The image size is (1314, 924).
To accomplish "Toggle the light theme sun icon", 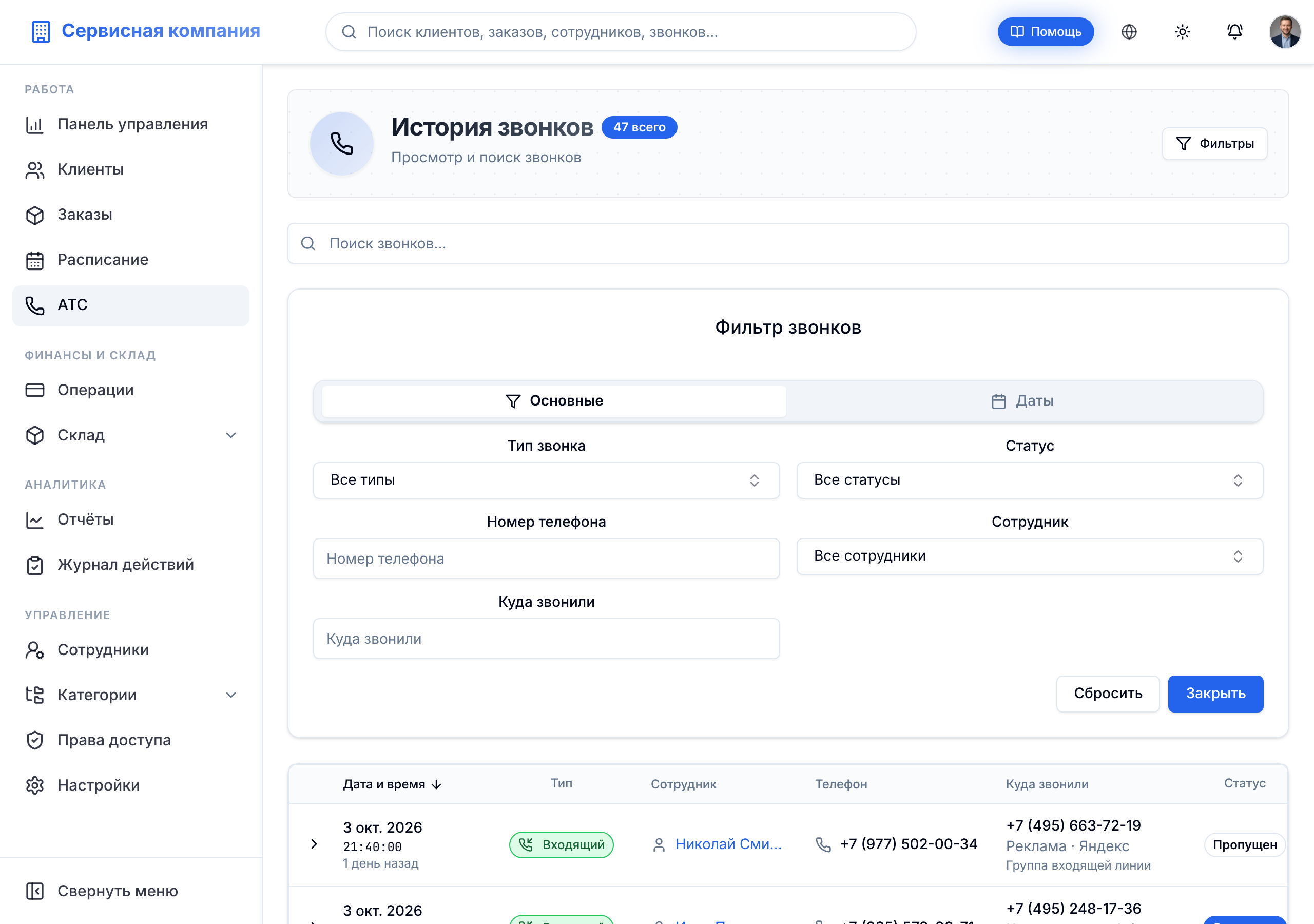I will pos(1182,32).
